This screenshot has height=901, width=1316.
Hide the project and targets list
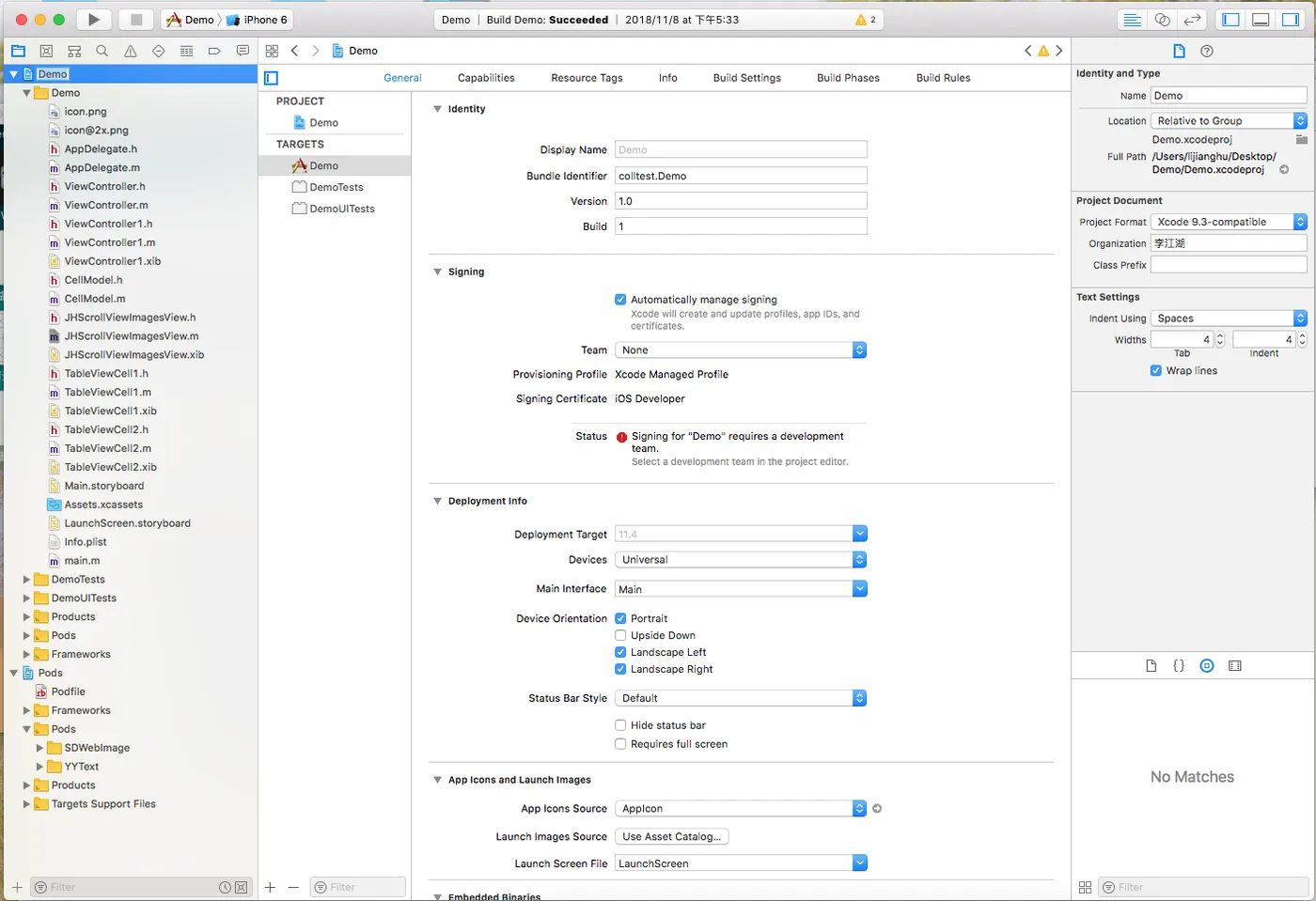[x=271, y=78]
